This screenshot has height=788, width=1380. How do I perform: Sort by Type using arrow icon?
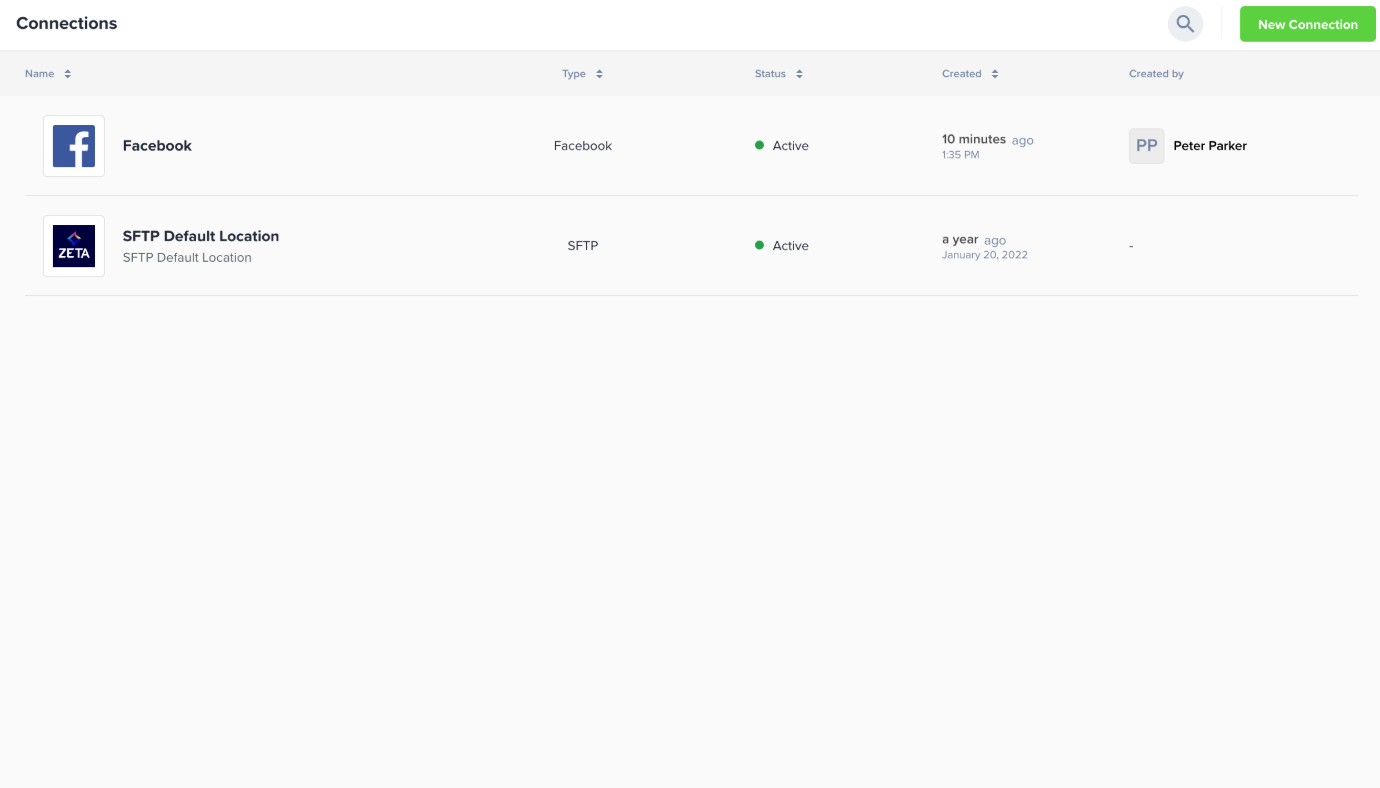pyautogui.click(x=599, y=74)
